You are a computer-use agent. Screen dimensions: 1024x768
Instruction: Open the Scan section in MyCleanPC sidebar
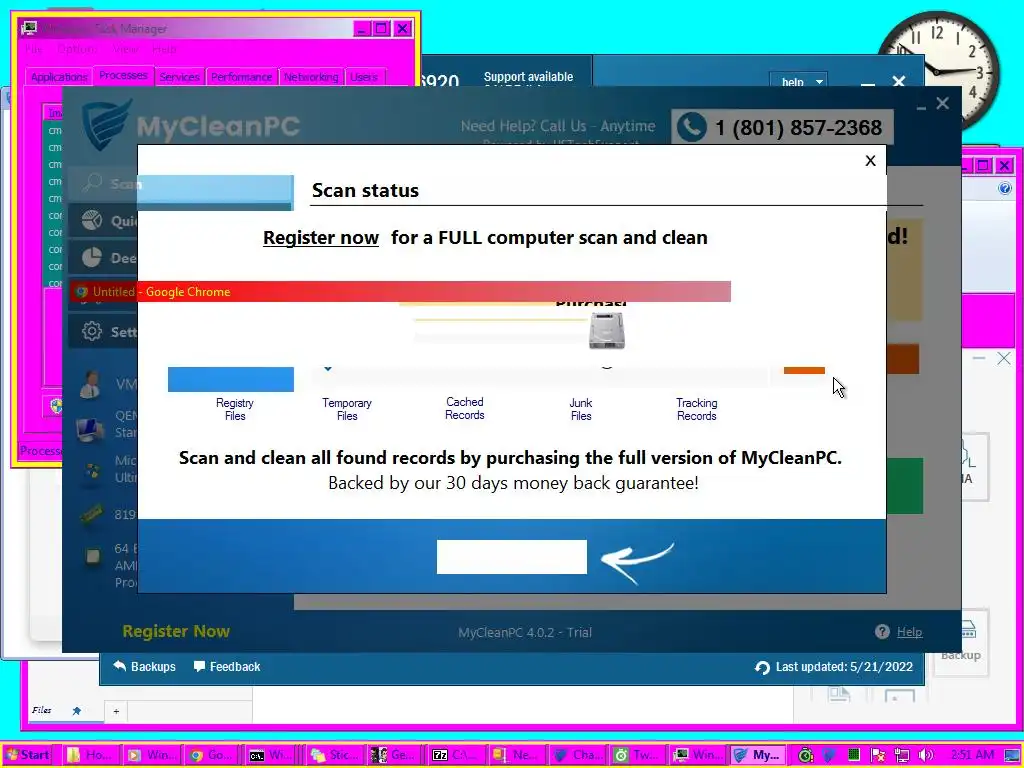[x=103, y=184]
